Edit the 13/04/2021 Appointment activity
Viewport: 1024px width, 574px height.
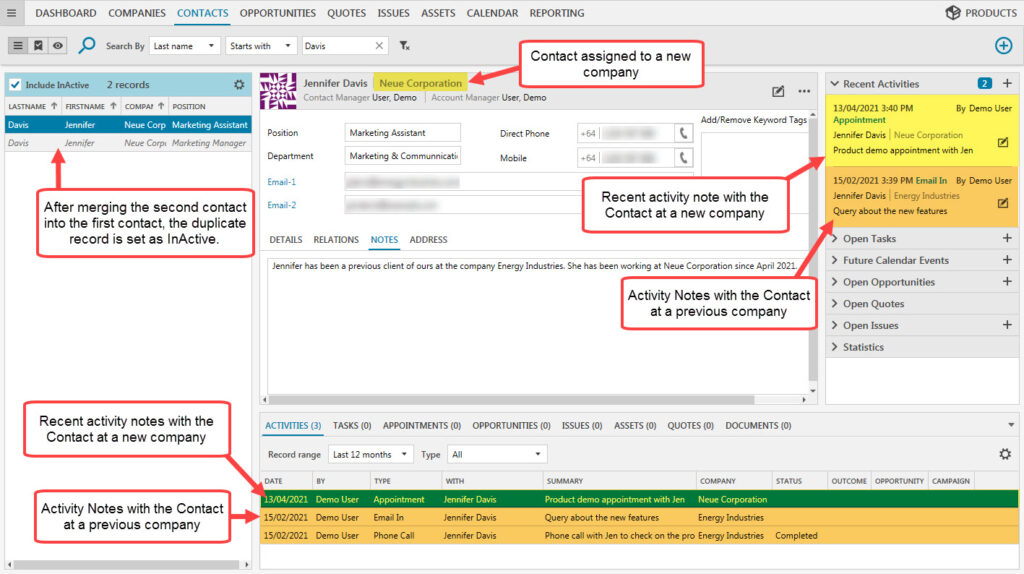(1003, 143)
